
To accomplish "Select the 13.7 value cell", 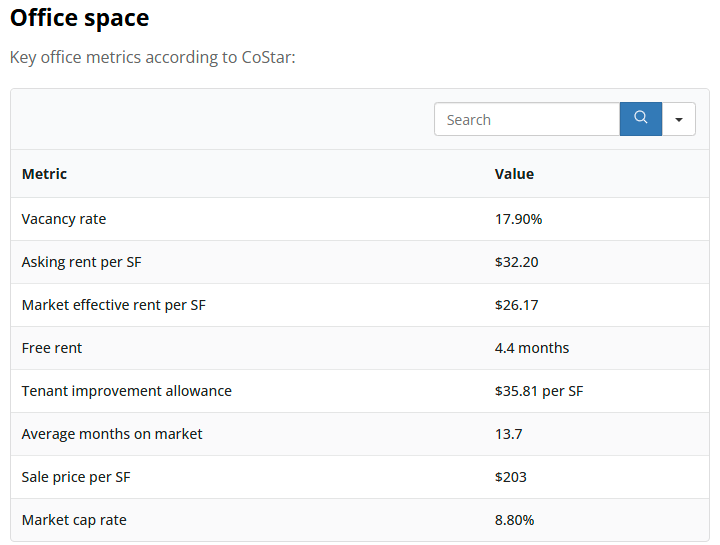I will click(508, 434).
